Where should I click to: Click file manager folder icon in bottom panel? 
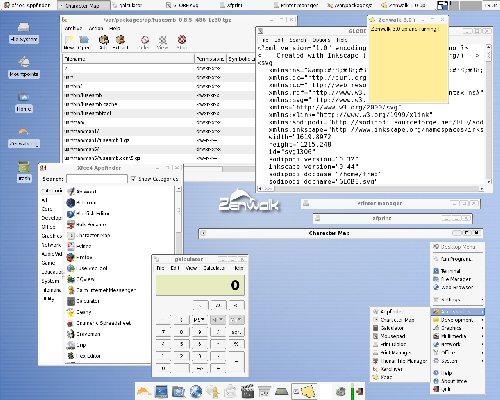pyautogui.click(x=179, y=392)
